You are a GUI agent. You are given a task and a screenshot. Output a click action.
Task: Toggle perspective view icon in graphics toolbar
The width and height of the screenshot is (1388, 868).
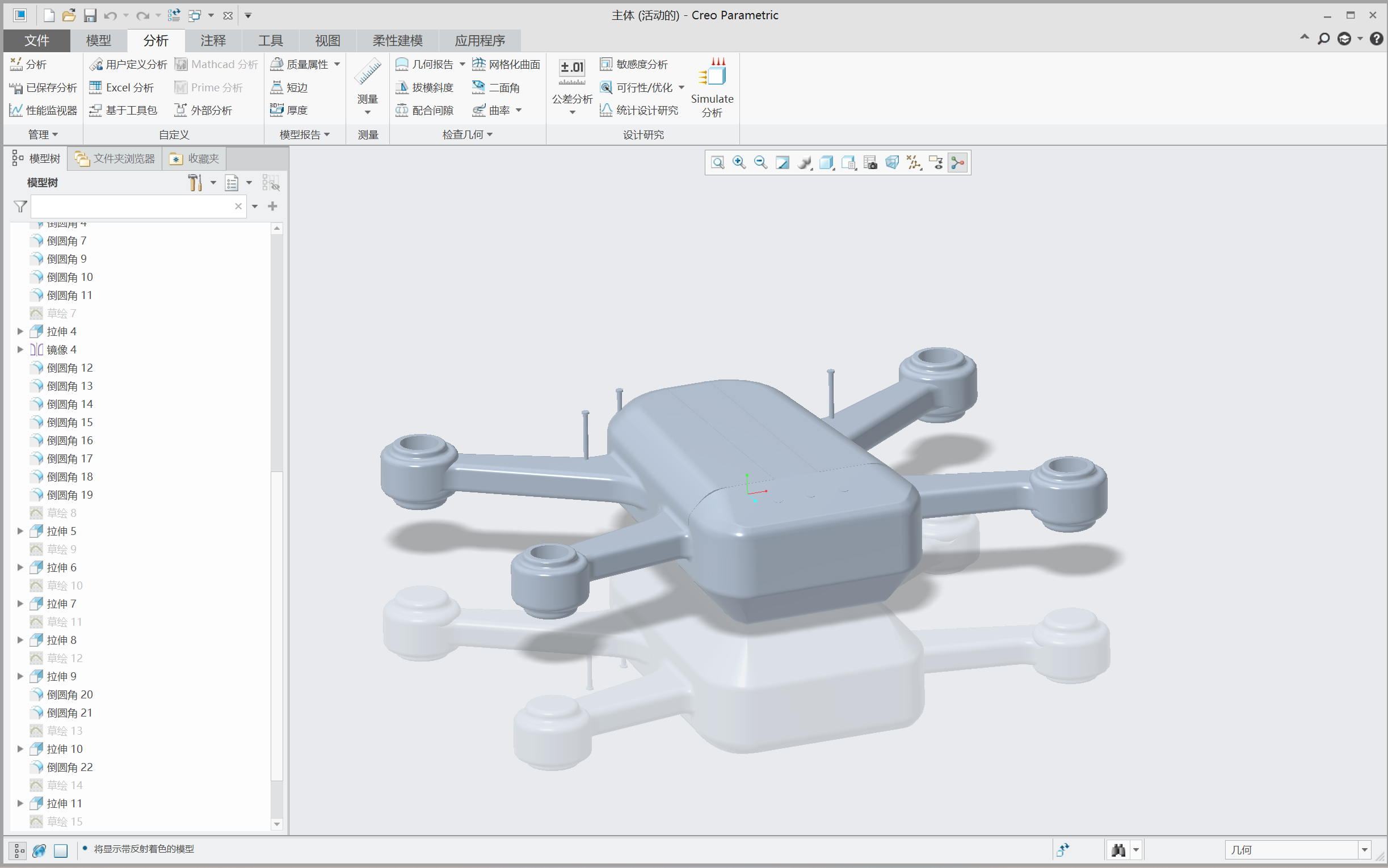891,163
